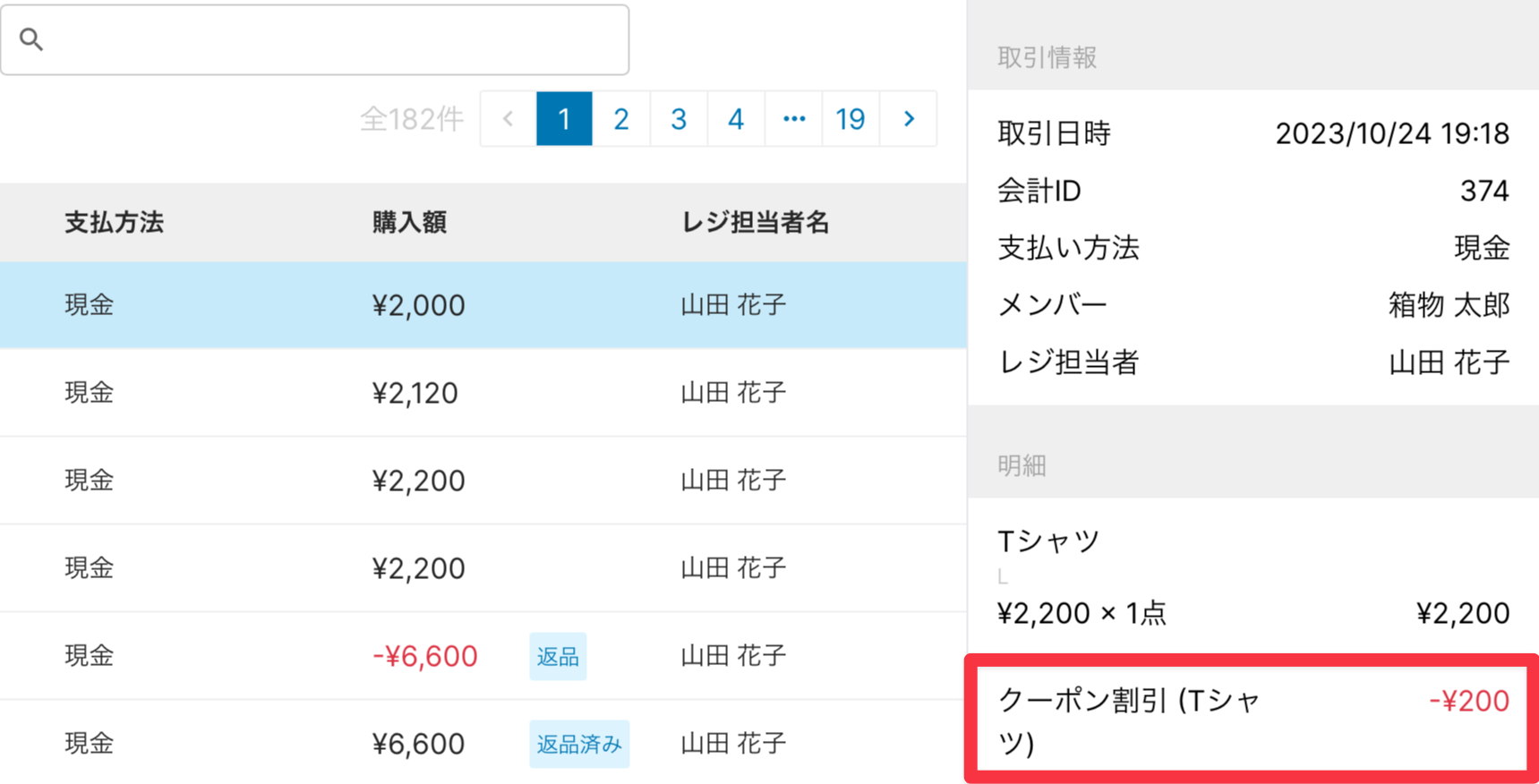Open page 2 of transactions
Image resolution: width=1539 pixels, height=784 pixels.
[621, 118]
